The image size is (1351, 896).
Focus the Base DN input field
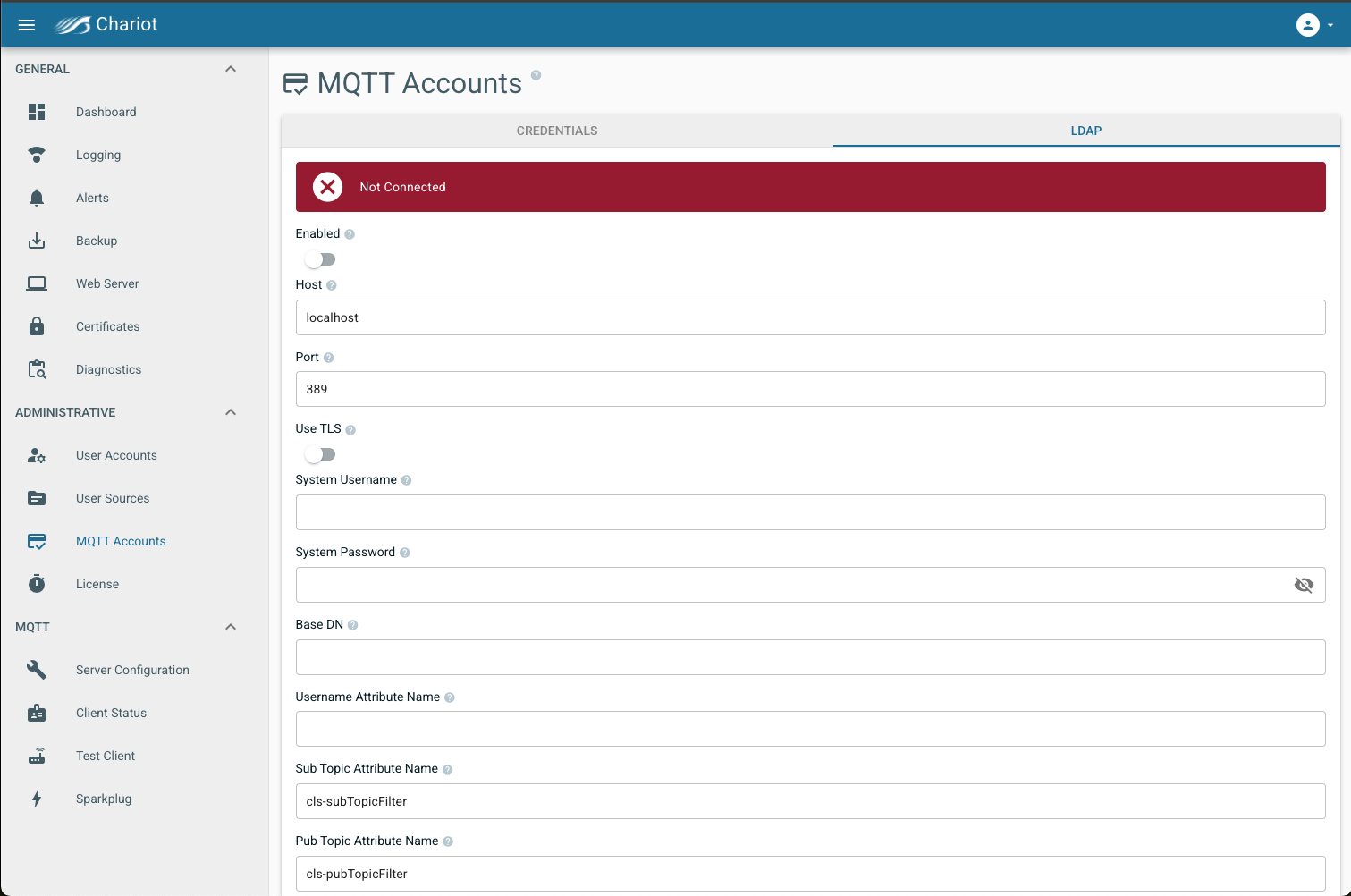pos(810,657)
